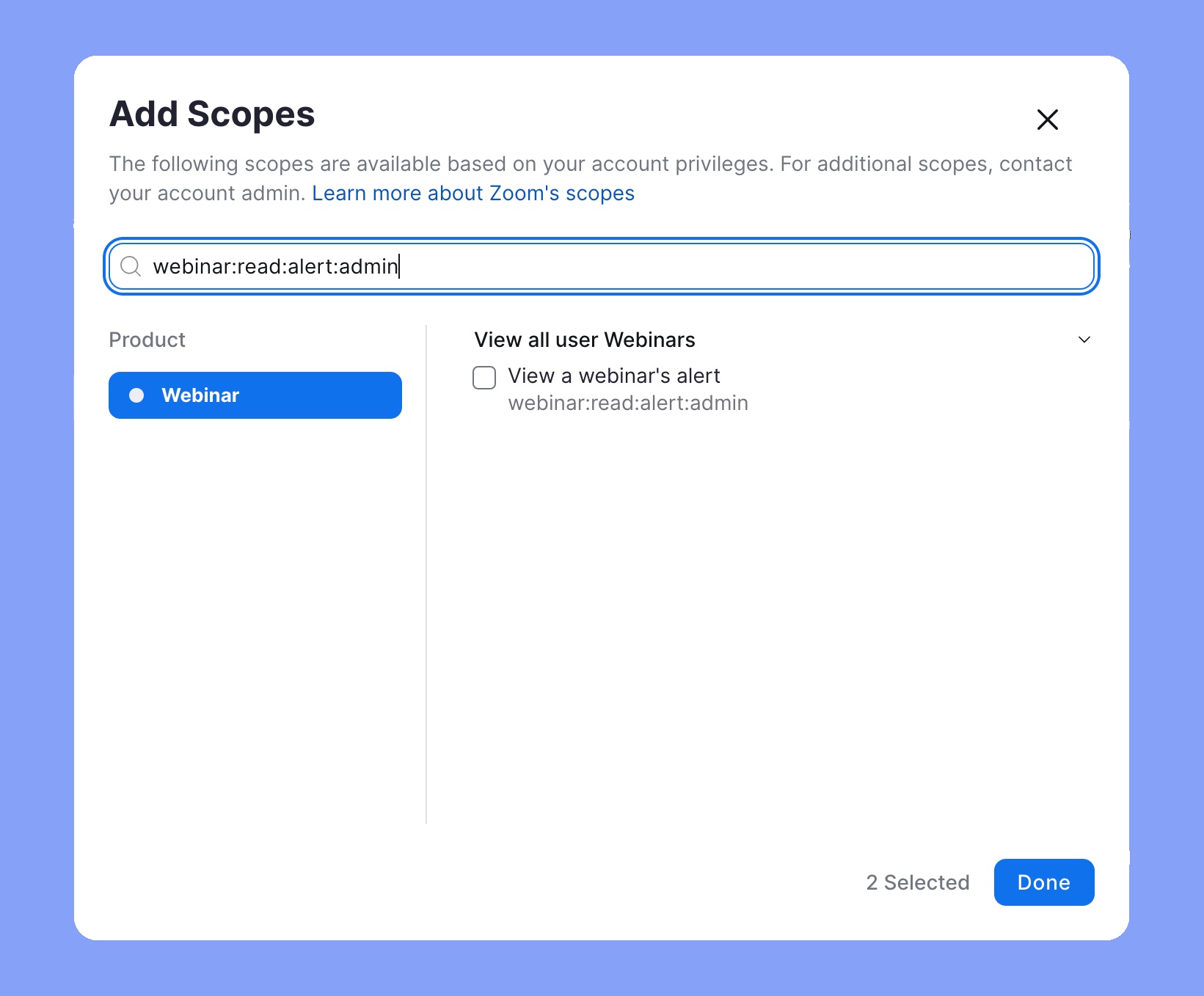This screenshot has width=1204, height=996.
Task: Open Learn more about Zoom's scopes
Action: [x=473, y=193]
